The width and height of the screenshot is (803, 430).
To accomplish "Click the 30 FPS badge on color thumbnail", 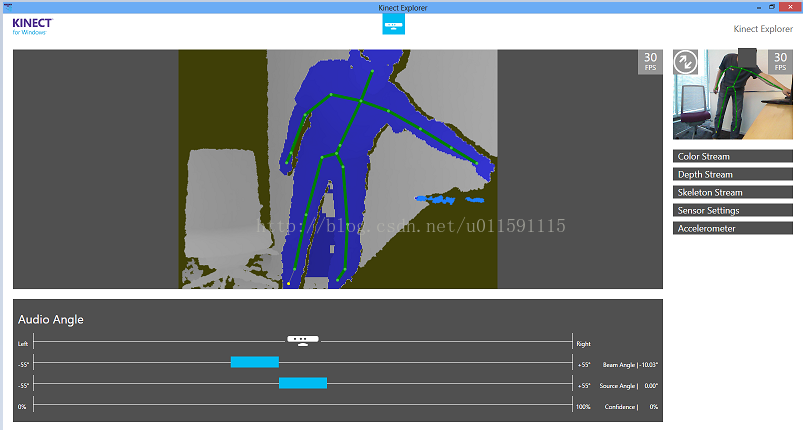I will [x=780, y=62].
